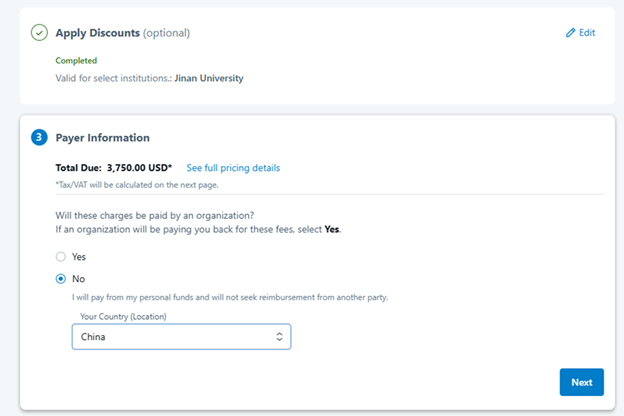Click the green completed checkmark icon
Screen dimensions: 624x416
coord(39,33)
